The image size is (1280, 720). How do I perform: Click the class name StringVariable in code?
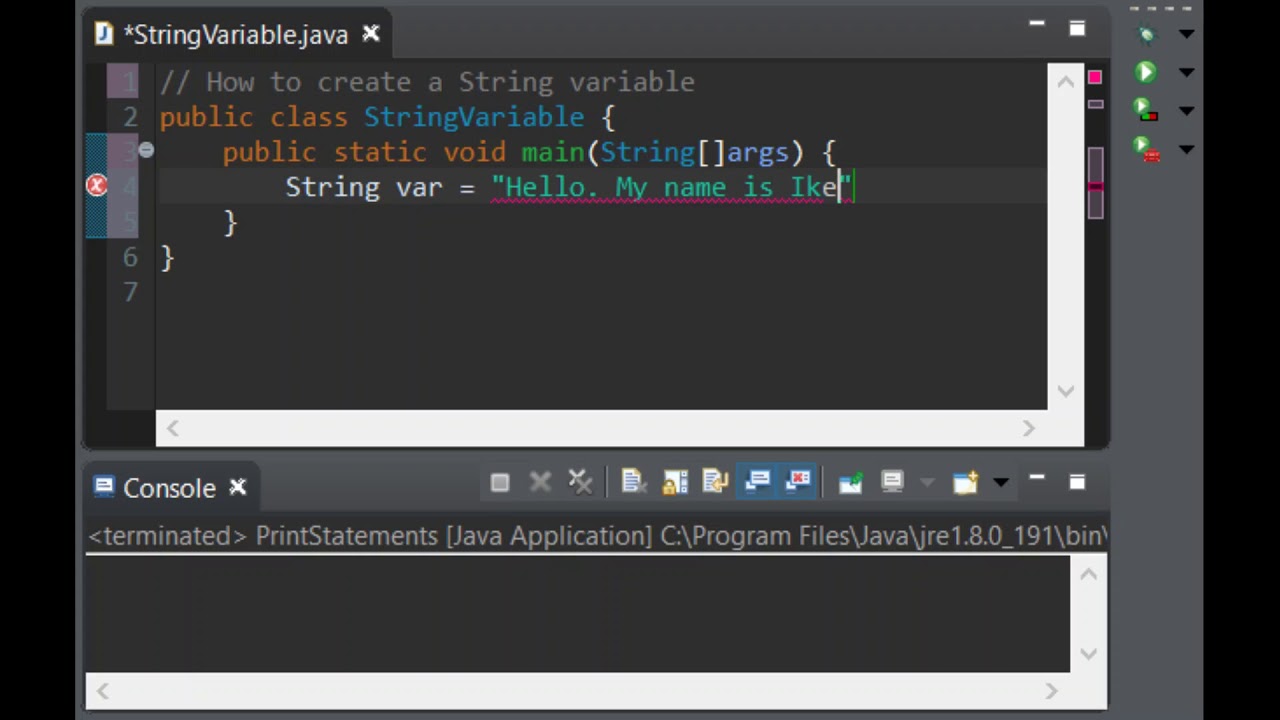(474, 117)
